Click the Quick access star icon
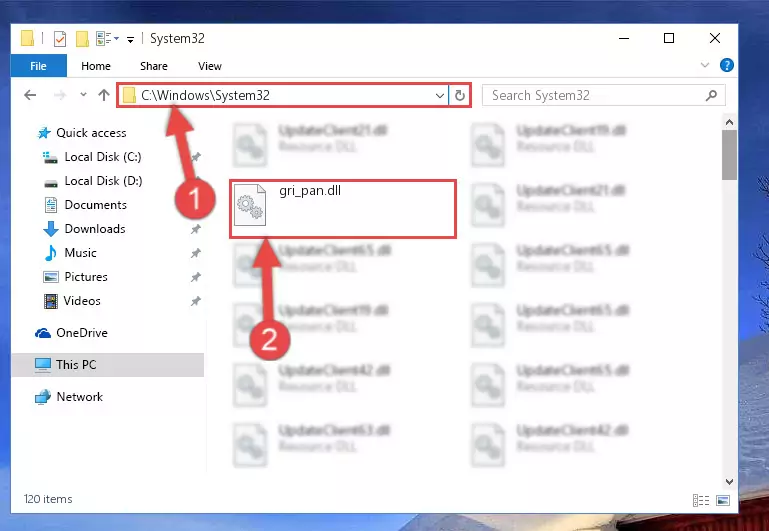 click(44, 133)
